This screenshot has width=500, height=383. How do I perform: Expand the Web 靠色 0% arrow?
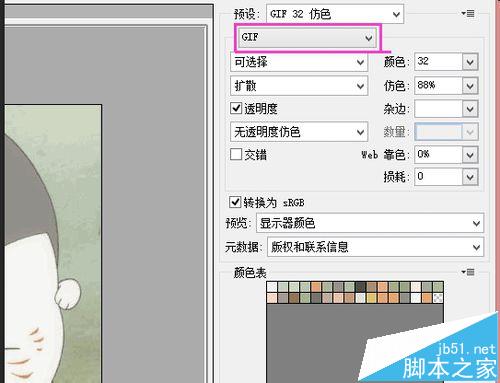click(470, 155)
